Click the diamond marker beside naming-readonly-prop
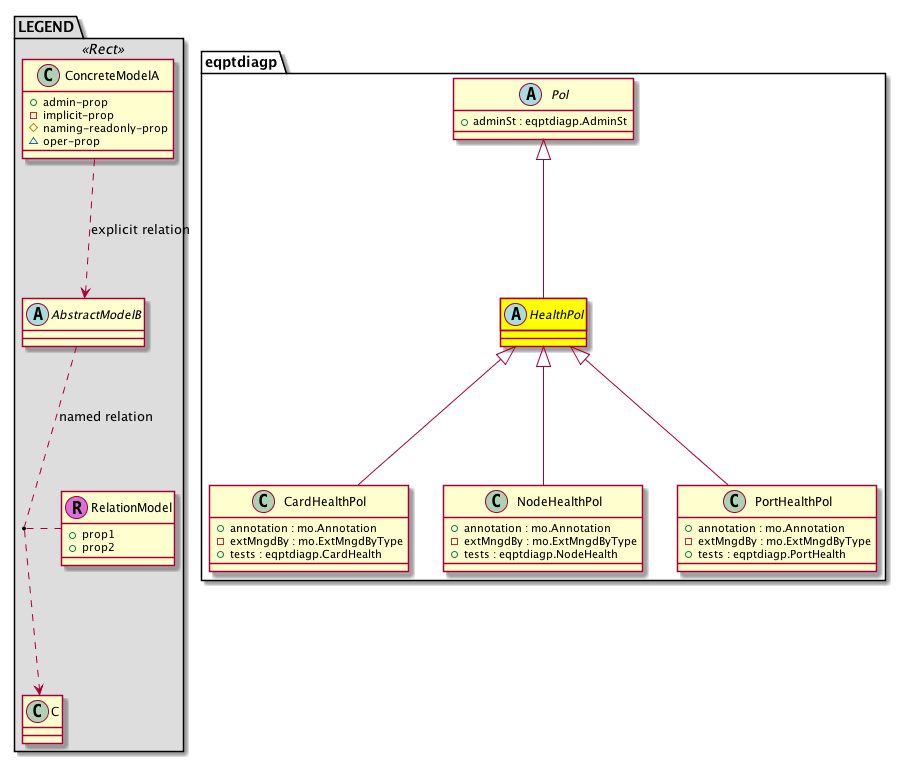 tap(34, 128)
